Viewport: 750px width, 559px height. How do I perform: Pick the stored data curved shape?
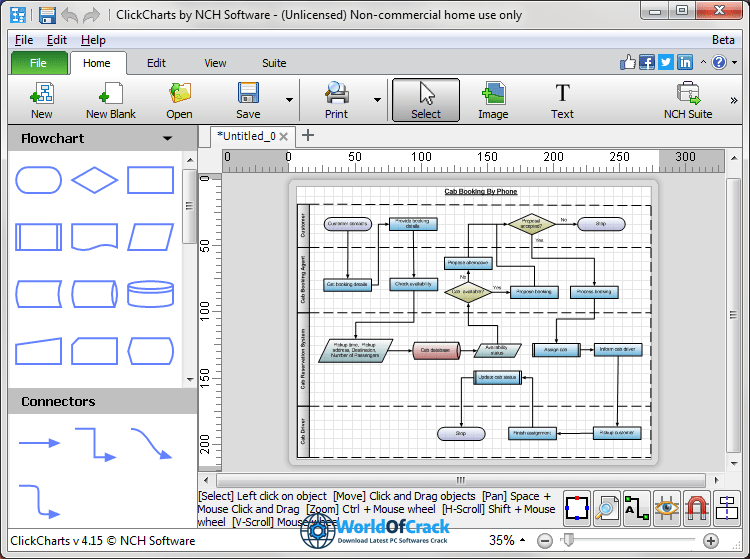point(38,294)
